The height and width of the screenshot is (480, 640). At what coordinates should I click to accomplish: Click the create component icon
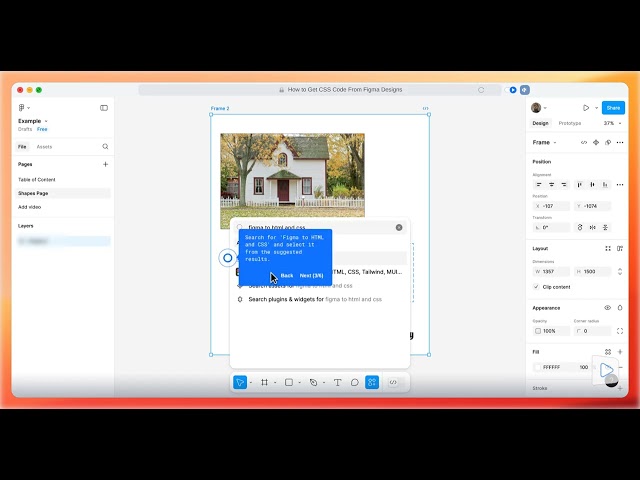click(596, 142)
